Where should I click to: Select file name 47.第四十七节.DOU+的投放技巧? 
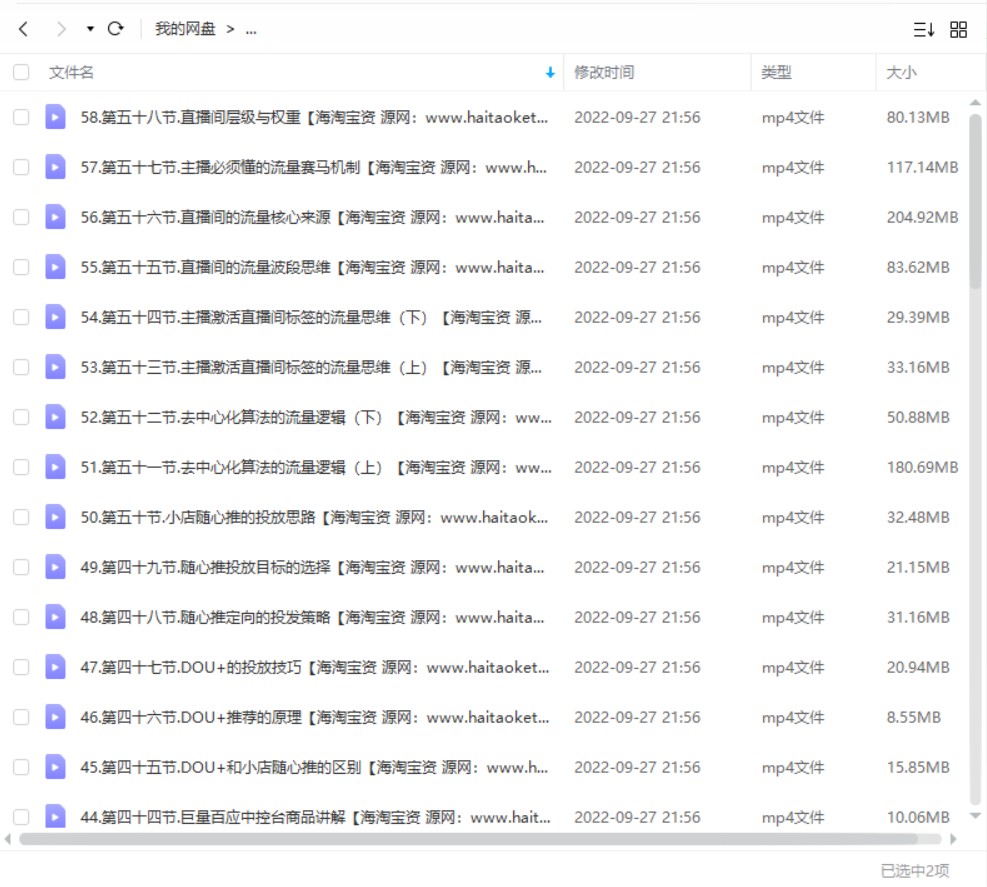[x=315, y=667]
